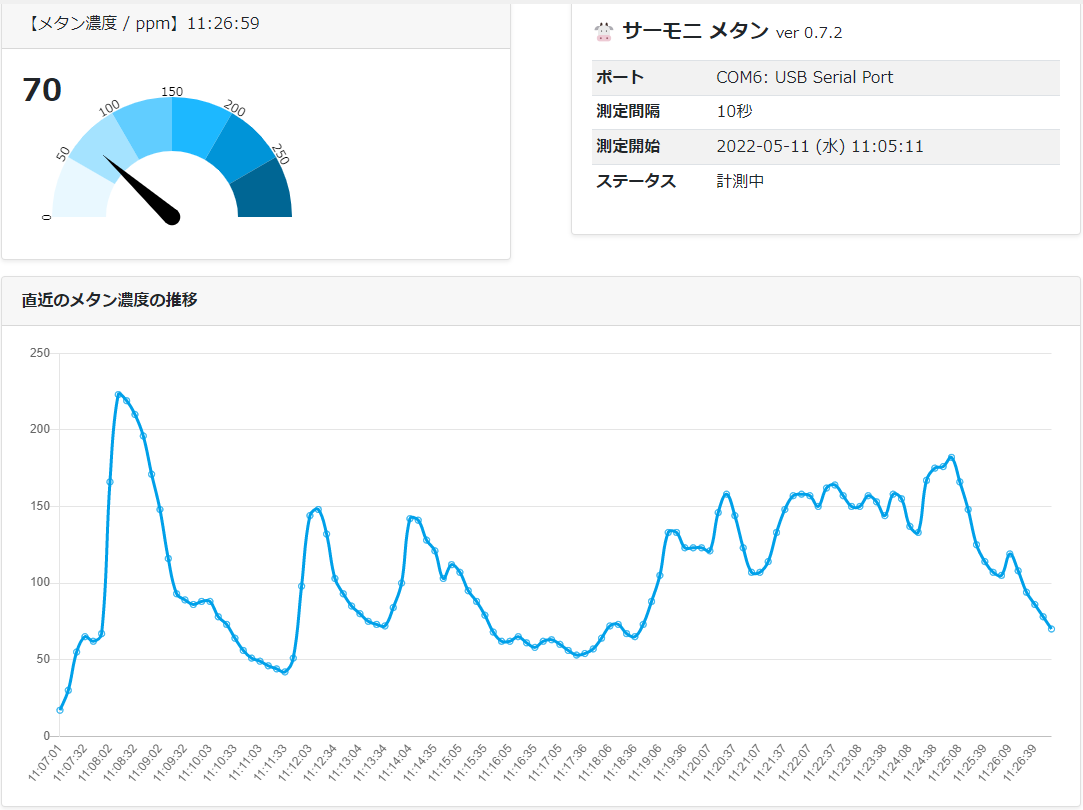Click the 測定開始 date and time value

pyautogui.click(x=819, y=147)
